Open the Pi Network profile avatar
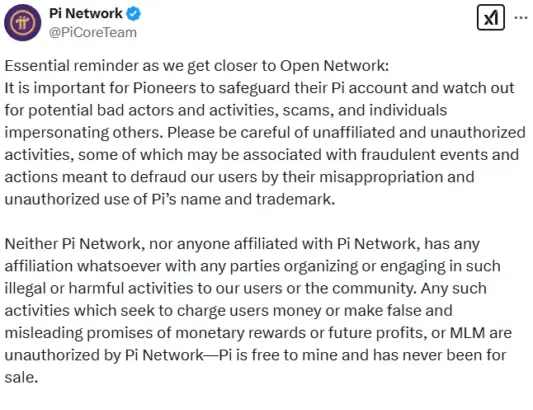Image resolution: width=533 pixels, height=410 pixels. [x=23, y=22]
